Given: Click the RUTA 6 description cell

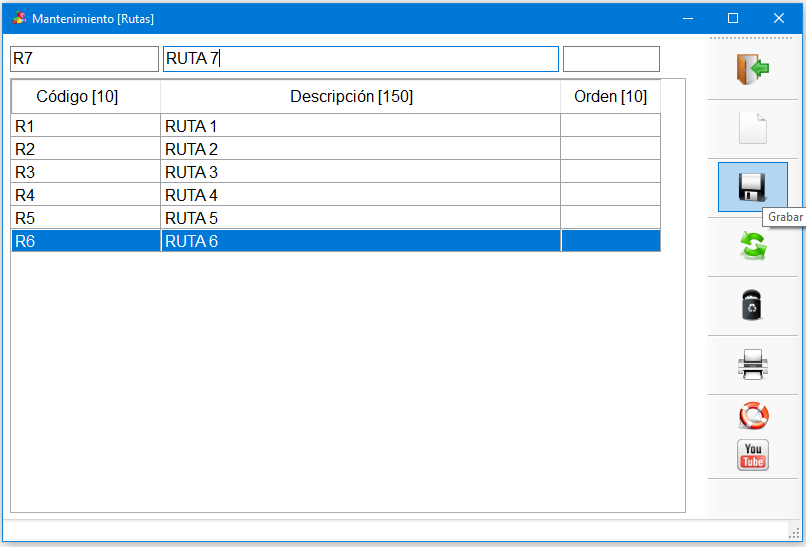Looking at the screenshot, I should click(360, 241).
